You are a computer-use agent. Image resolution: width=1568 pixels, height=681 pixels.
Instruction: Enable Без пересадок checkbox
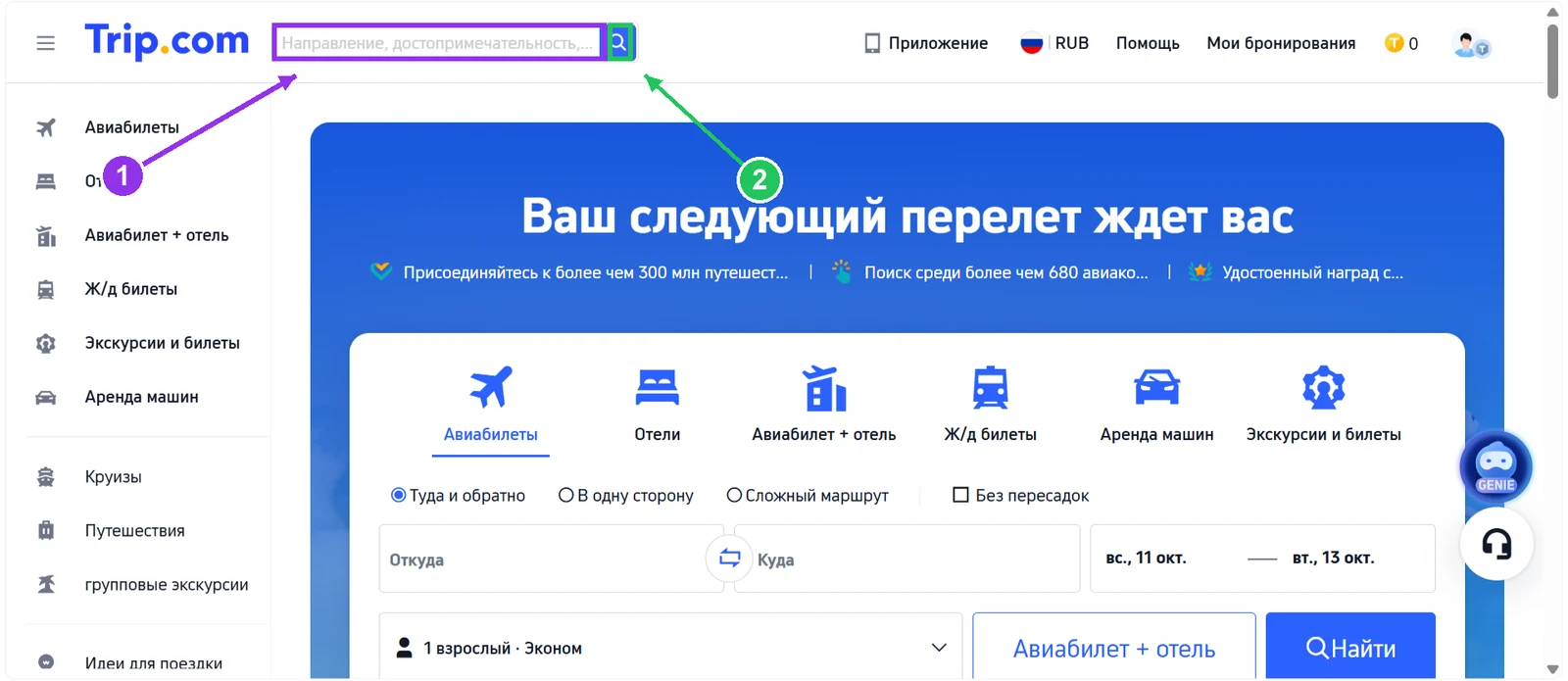[960, 495]
